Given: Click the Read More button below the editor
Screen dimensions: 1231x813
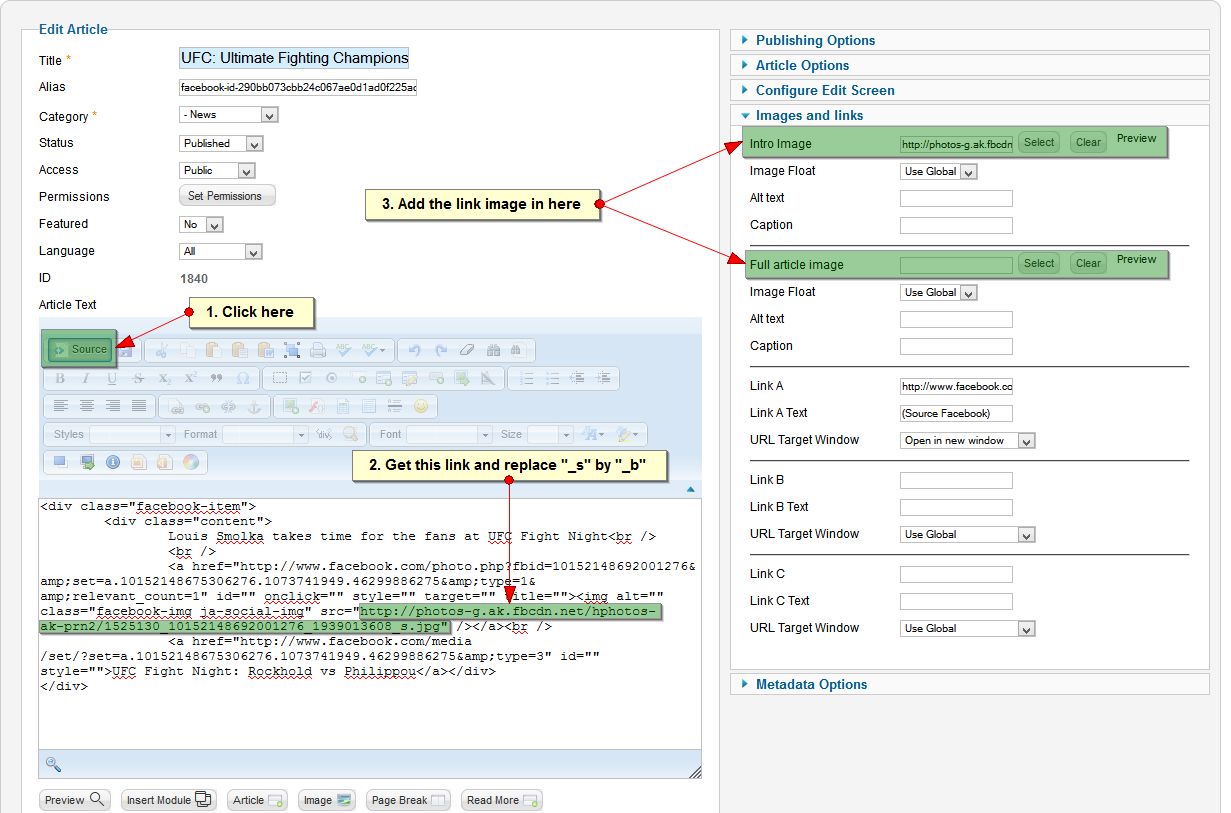Looking at the screenshot, I should point(501,800).
